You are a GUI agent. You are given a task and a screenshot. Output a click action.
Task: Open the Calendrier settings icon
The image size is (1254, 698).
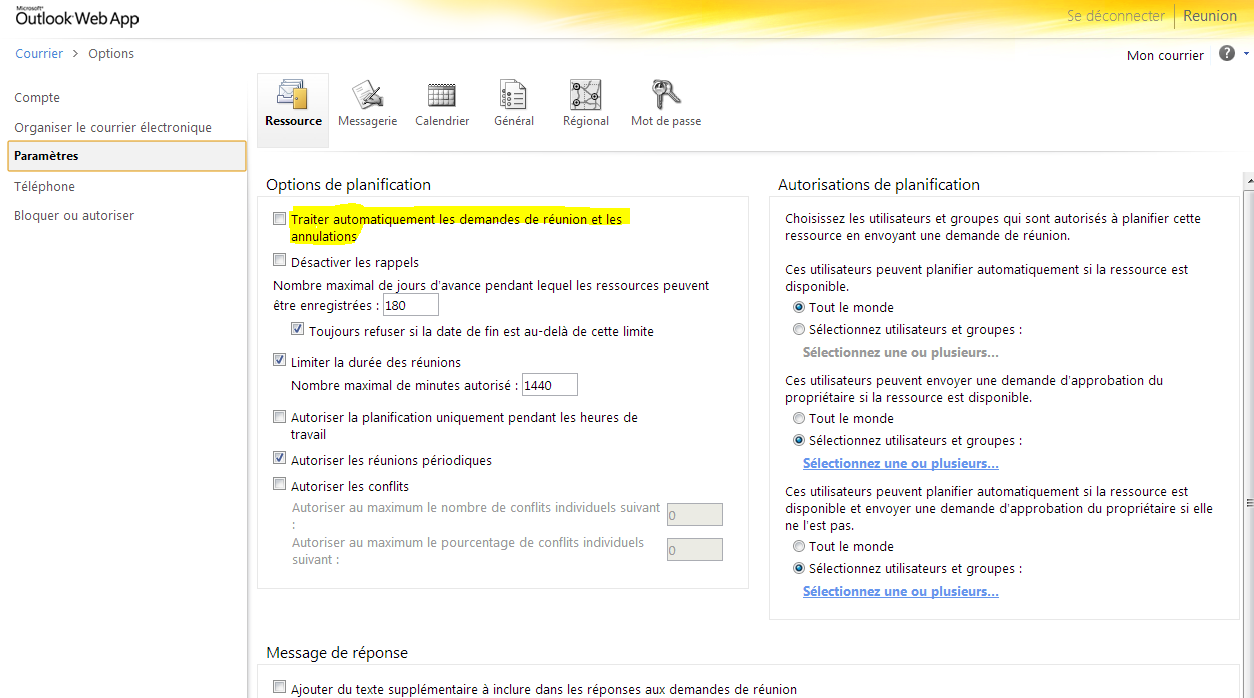441,96
